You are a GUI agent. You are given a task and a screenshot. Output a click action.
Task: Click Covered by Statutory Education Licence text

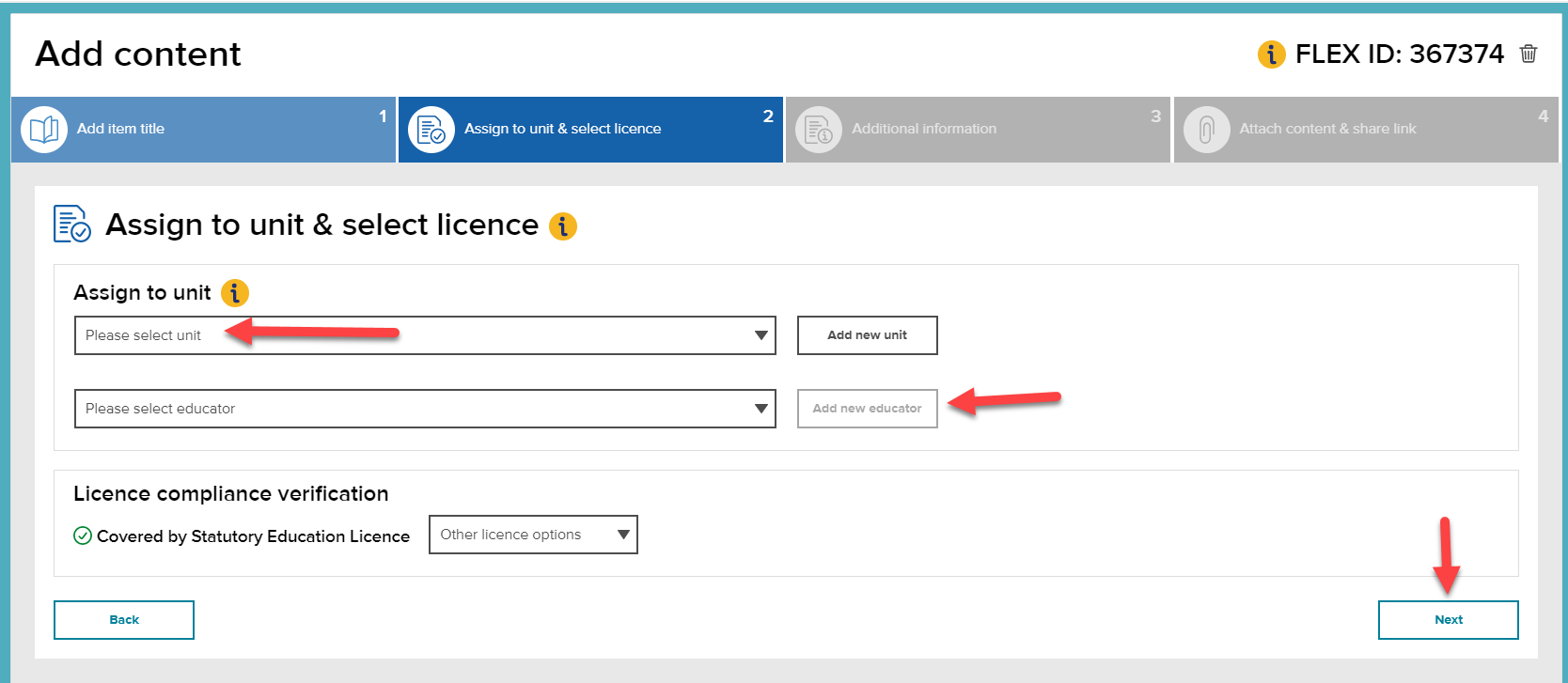[254, 536]
